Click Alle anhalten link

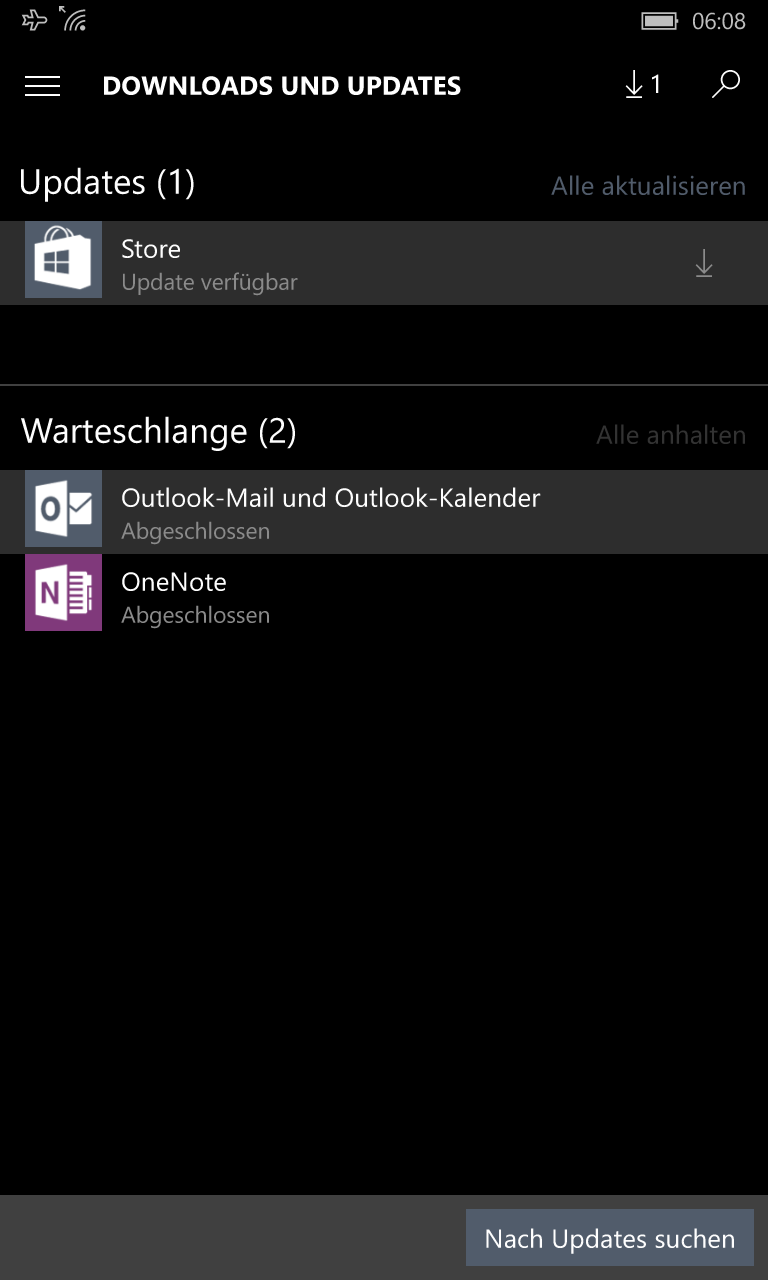671,435
